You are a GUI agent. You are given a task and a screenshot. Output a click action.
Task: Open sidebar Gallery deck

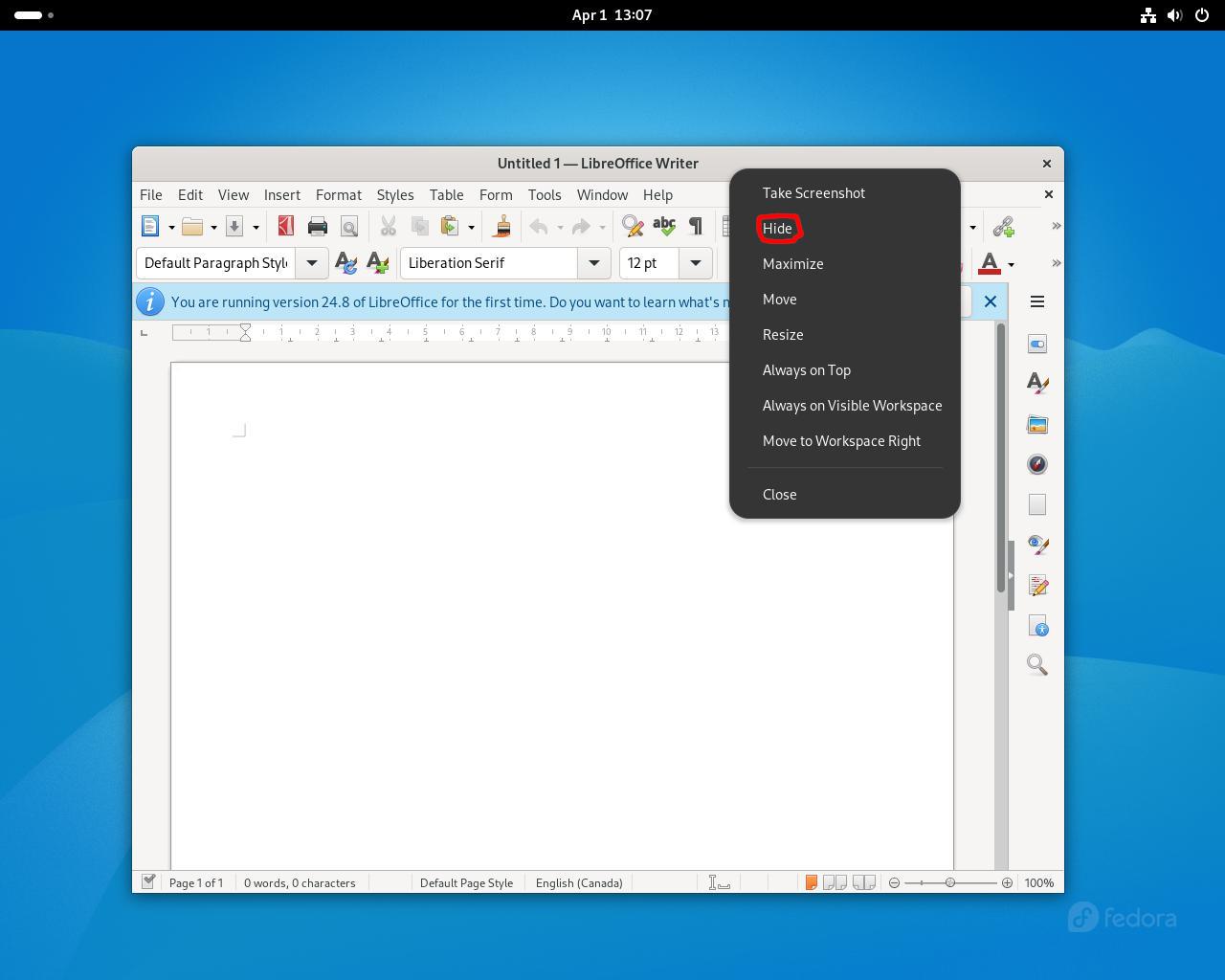pyautogui.click(x=1037, y=424)
